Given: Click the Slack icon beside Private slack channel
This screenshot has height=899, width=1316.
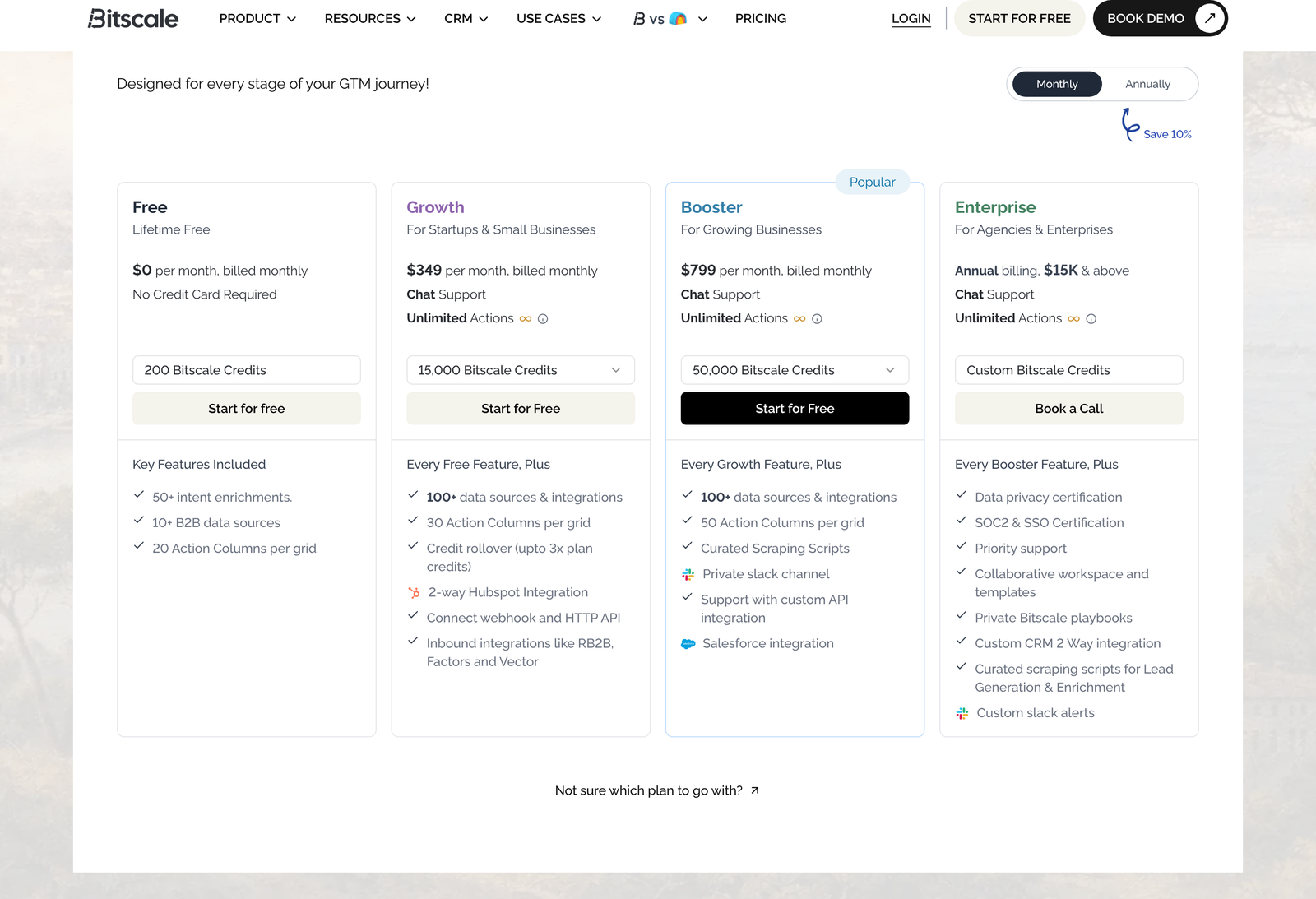Looking at the screenshot, I should click(x=688, y=574).
